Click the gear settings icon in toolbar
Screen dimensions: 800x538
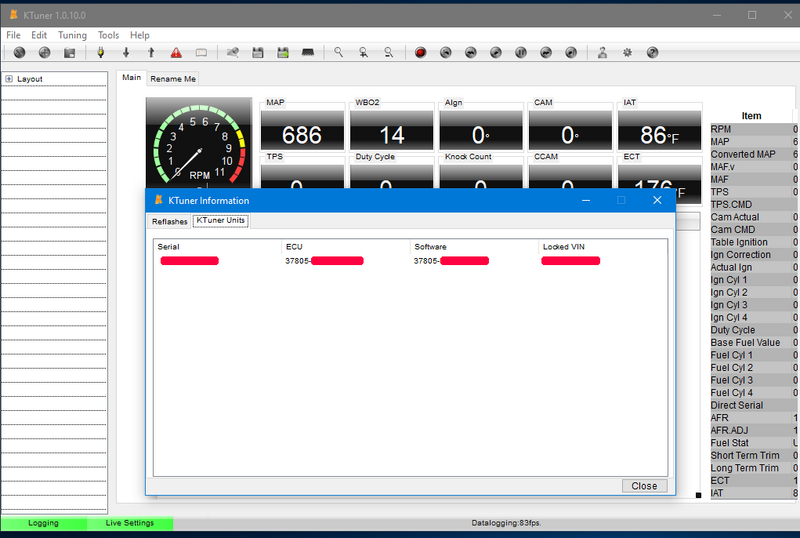(627, 52)
